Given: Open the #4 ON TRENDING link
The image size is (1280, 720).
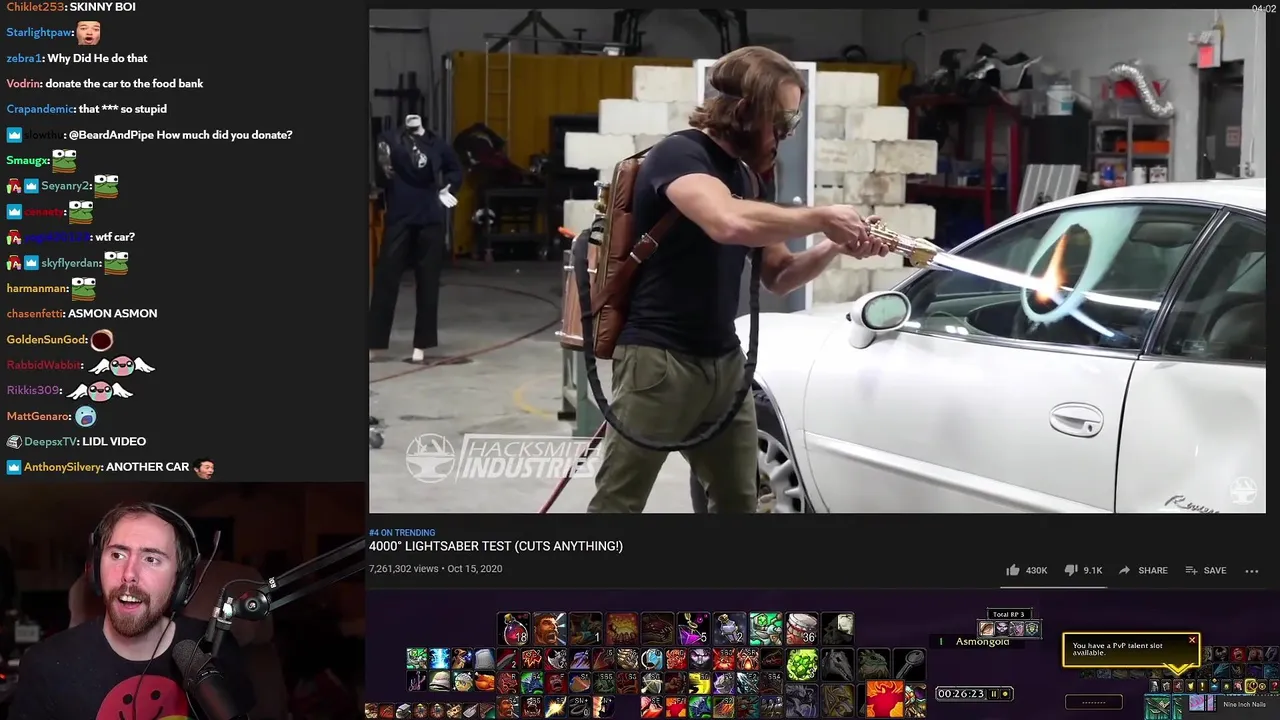Looking at the screenshot, I should coord(402,533).
